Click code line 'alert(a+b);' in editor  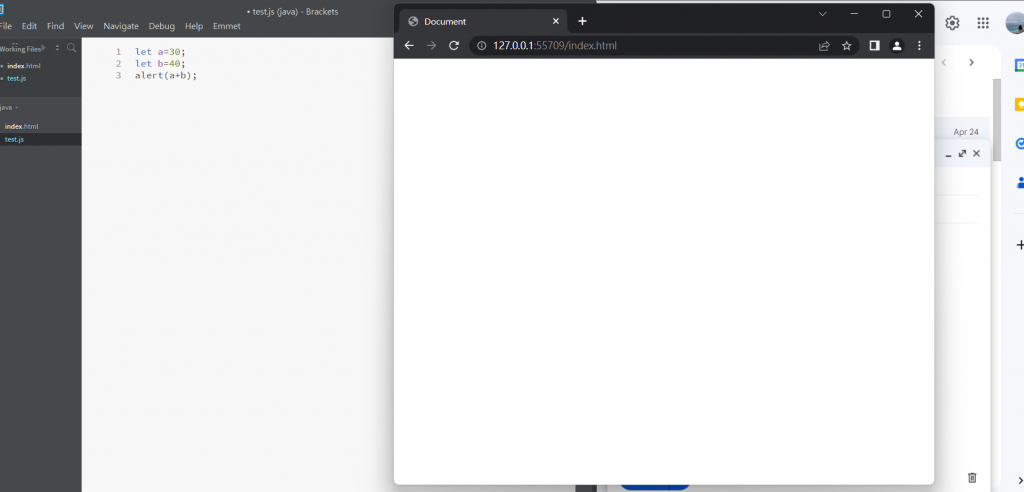(166, 75)
